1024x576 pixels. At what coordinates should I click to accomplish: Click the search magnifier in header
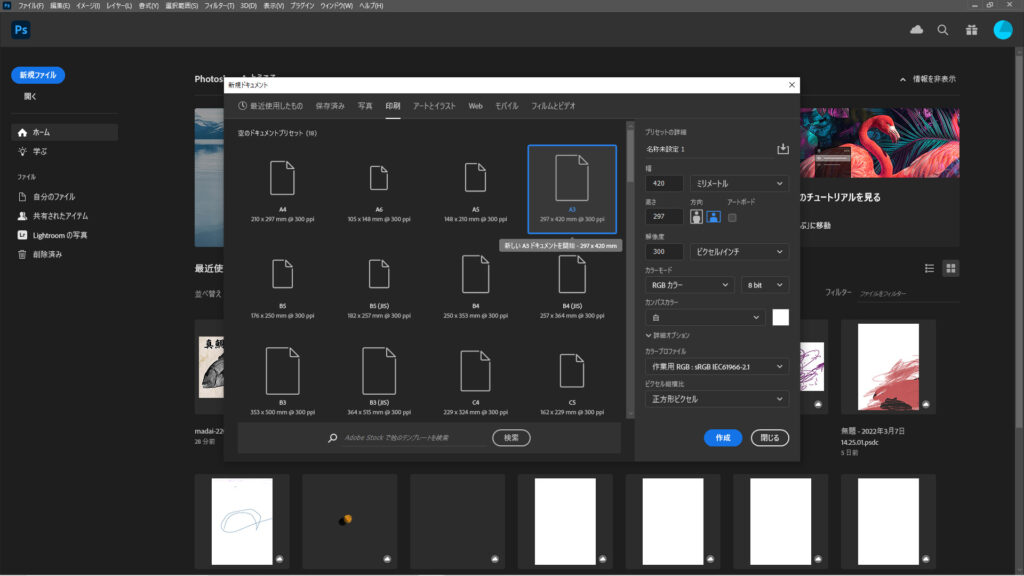pos(942,29)
